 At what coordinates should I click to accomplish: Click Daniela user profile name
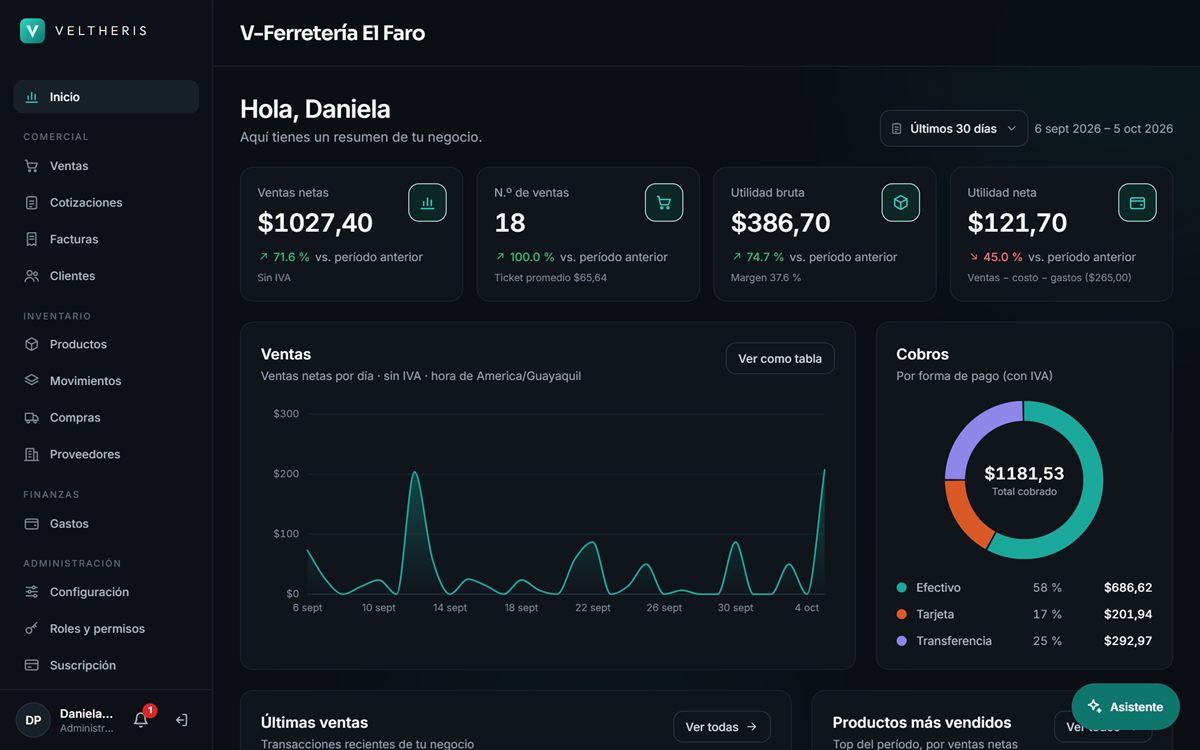86,714
